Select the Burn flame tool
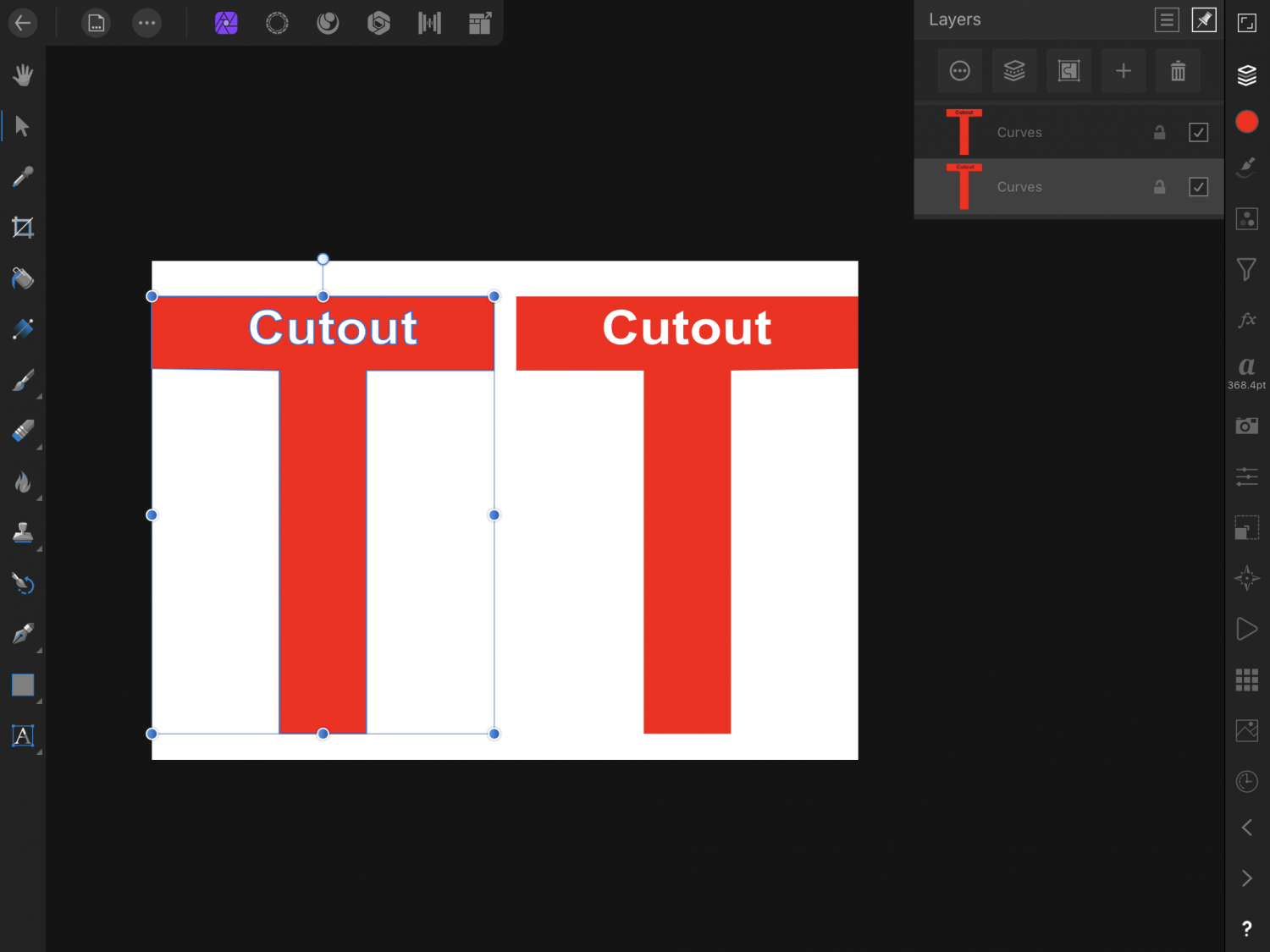The image size is (1270, 952). [x=23, y=482]
